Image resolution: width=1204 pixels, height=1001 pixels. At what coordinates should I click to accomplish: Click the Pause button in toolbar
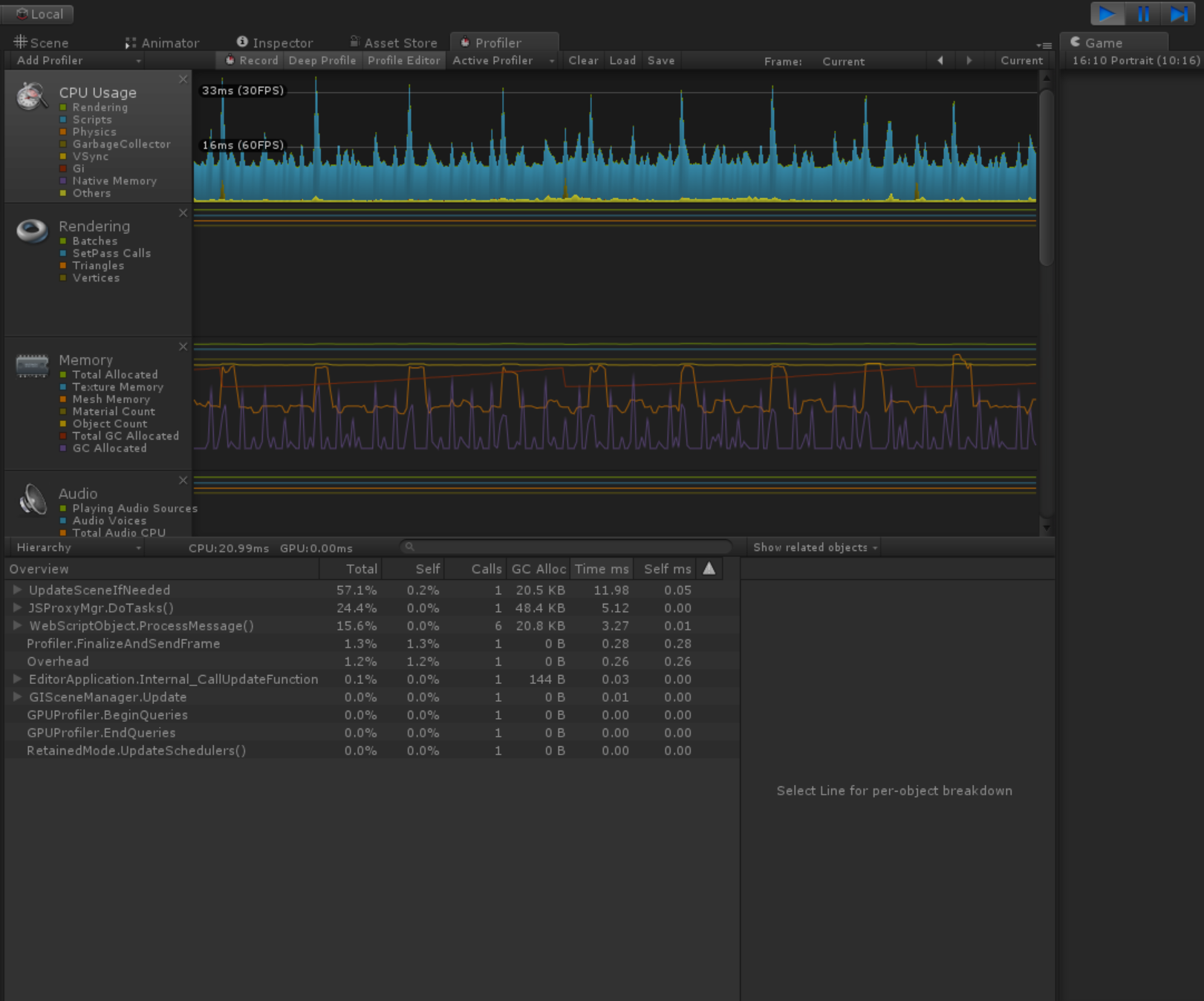1143,13
